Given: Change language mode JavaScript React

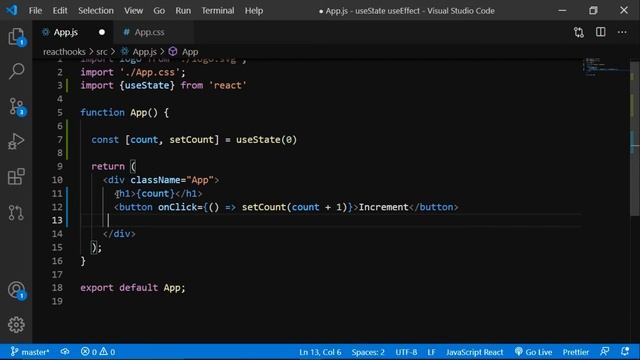Looking at the screenshot, I should pyautogui.click(x=474, y=352).
